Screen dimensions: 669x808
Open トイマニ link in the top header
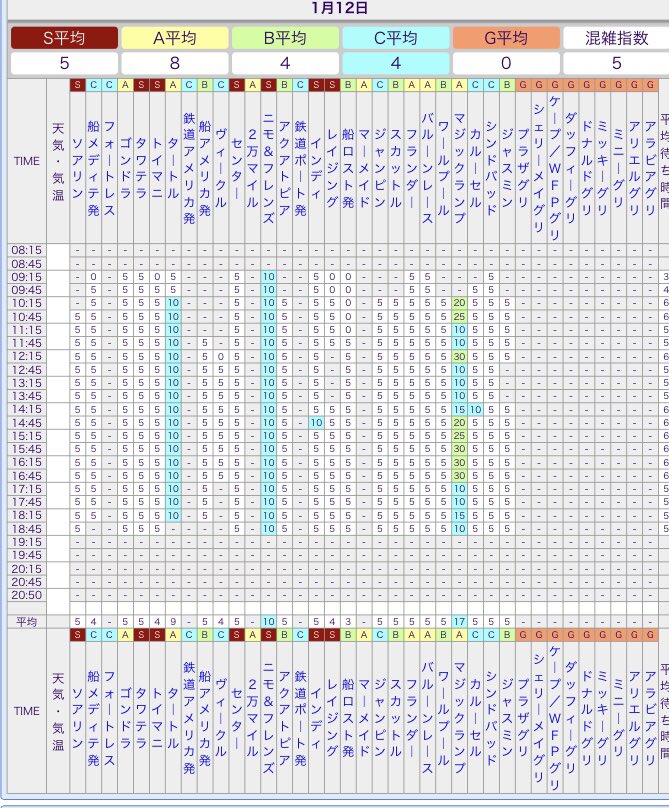(157, 169)
